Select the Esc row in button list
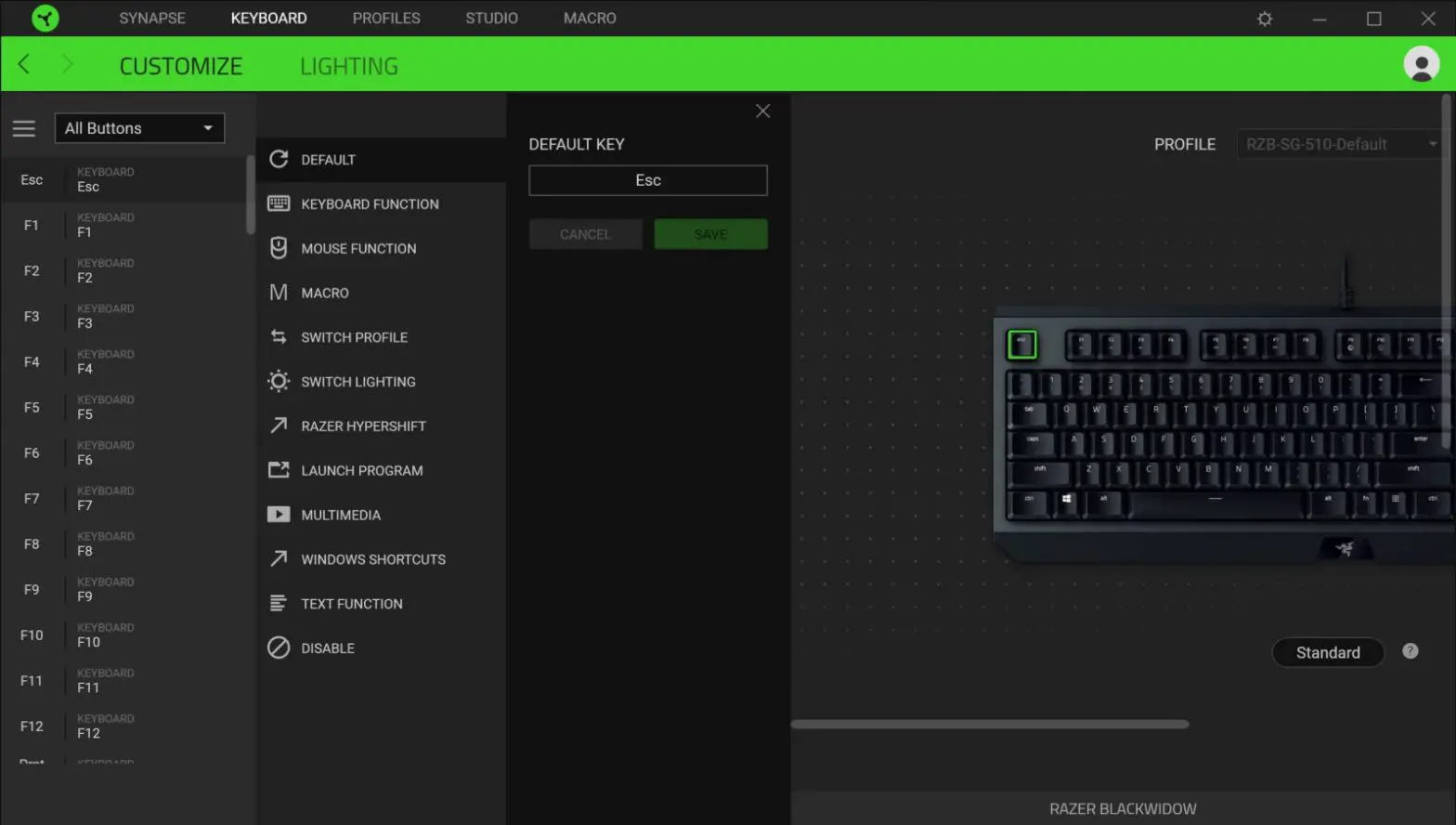The width and height of the screenshot is (1456, 825). [x=124, y=179]
